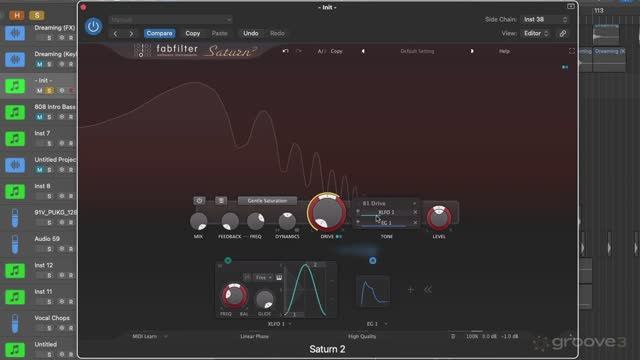Click the Undo button in header
This screenshot has height=360, width=640.
pyautogui.click(x=251, y=33)
